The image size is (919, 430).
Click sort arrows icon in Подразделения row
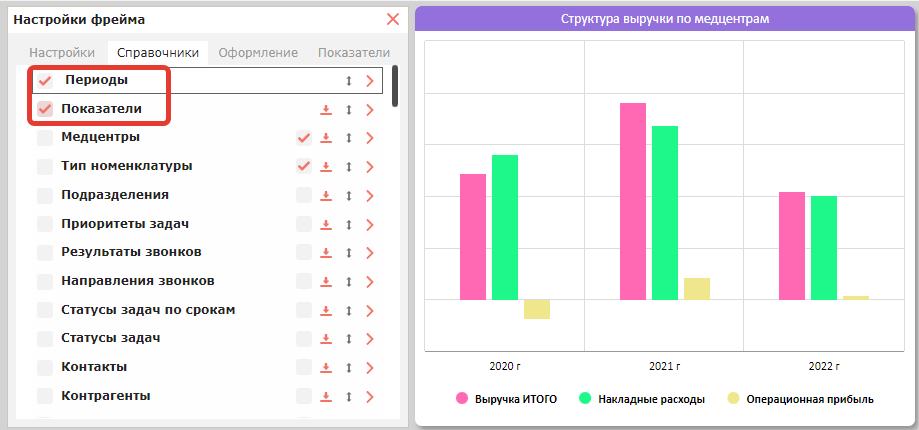(349, 196)
